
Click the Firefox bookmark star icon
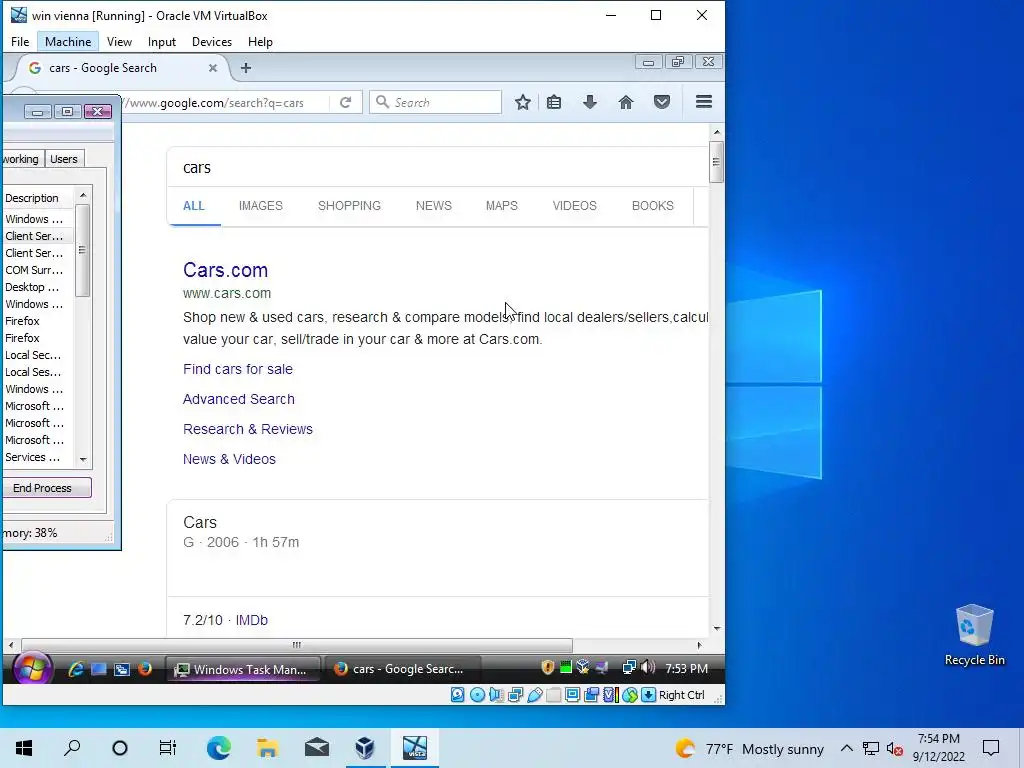522,102
